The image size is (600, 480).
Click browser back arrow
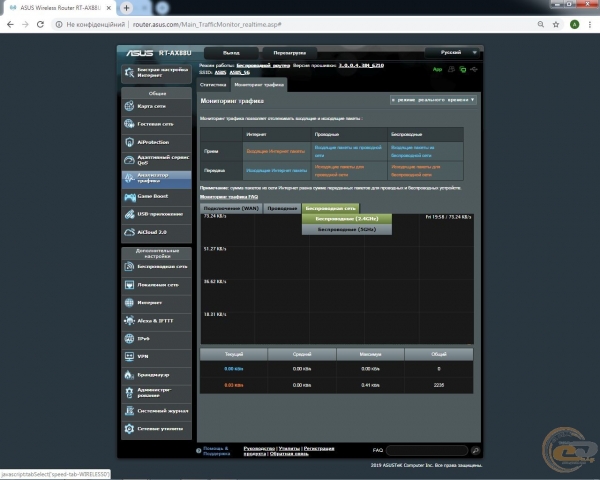tap(10, 24)
